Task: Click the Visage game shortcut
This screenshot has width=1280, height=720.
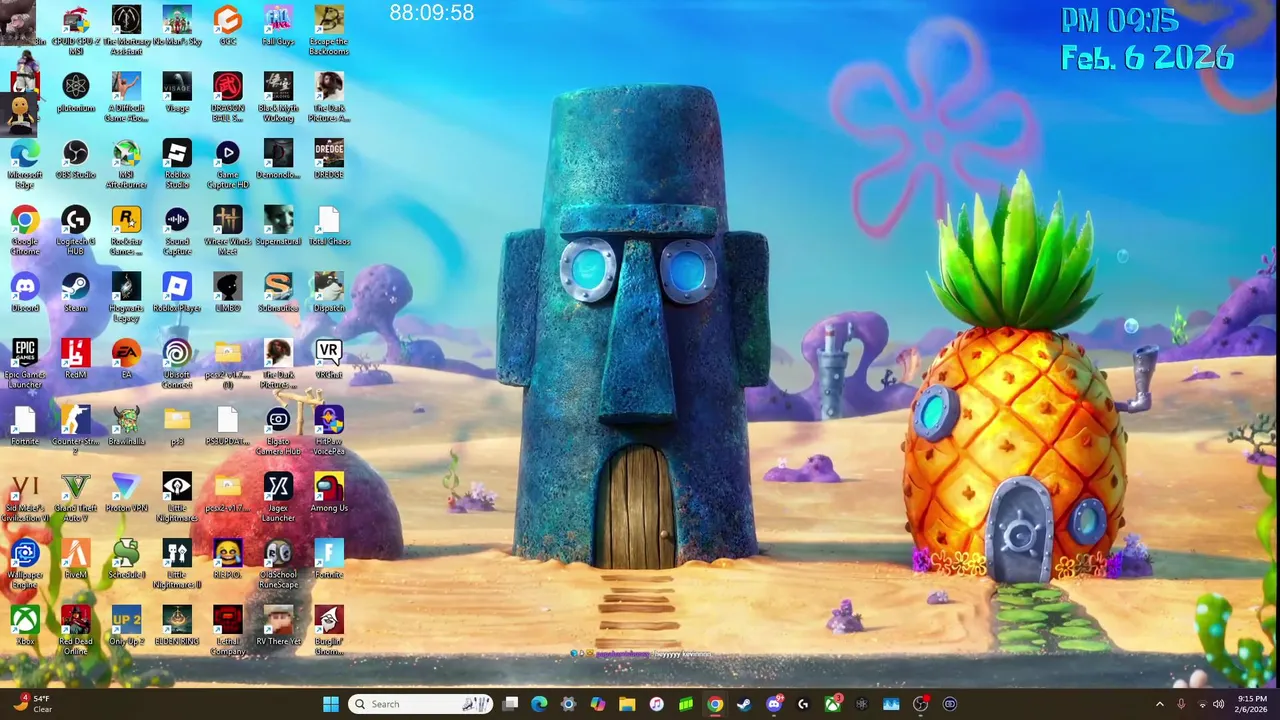Action: [177, 93]
